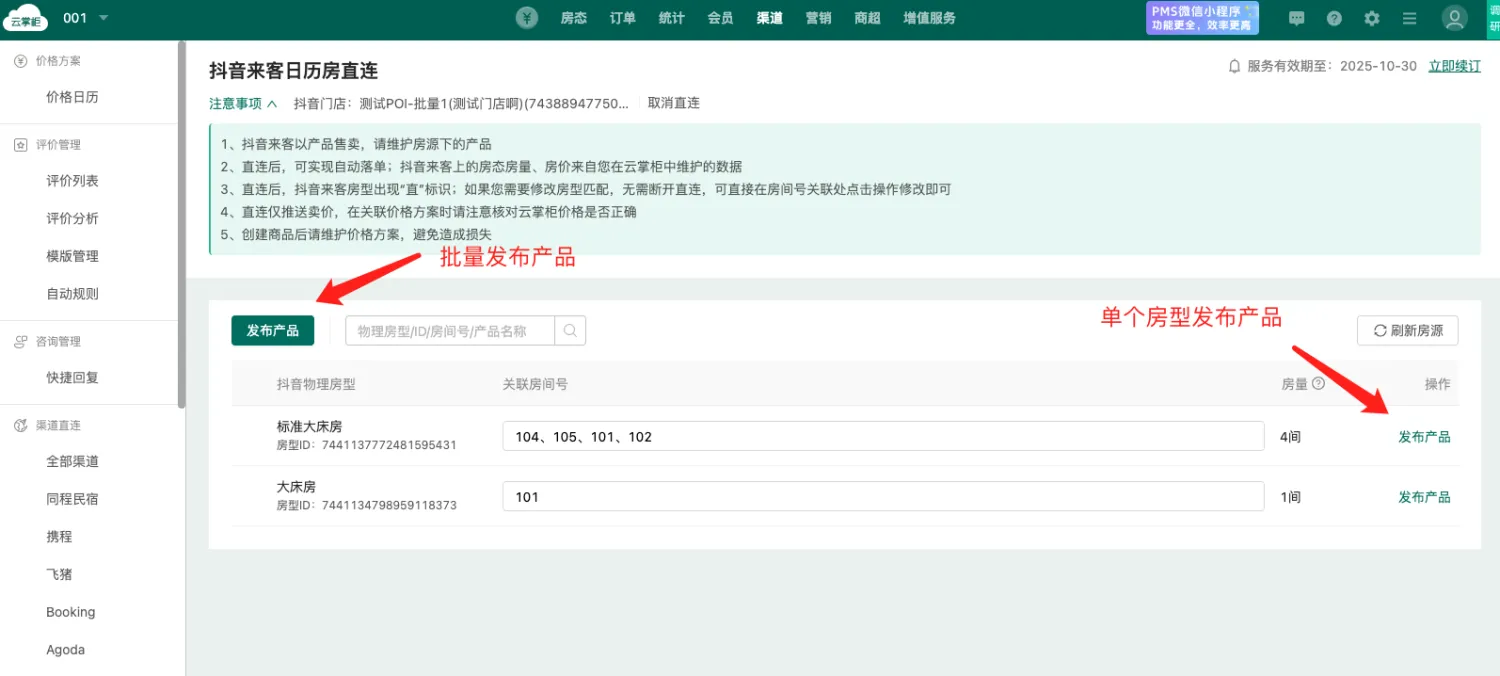The height and width of the screenshot is (676, 1500).
Task: Click the 服务有效期至 2025-10-30 text
Action: pos(1332,66)
